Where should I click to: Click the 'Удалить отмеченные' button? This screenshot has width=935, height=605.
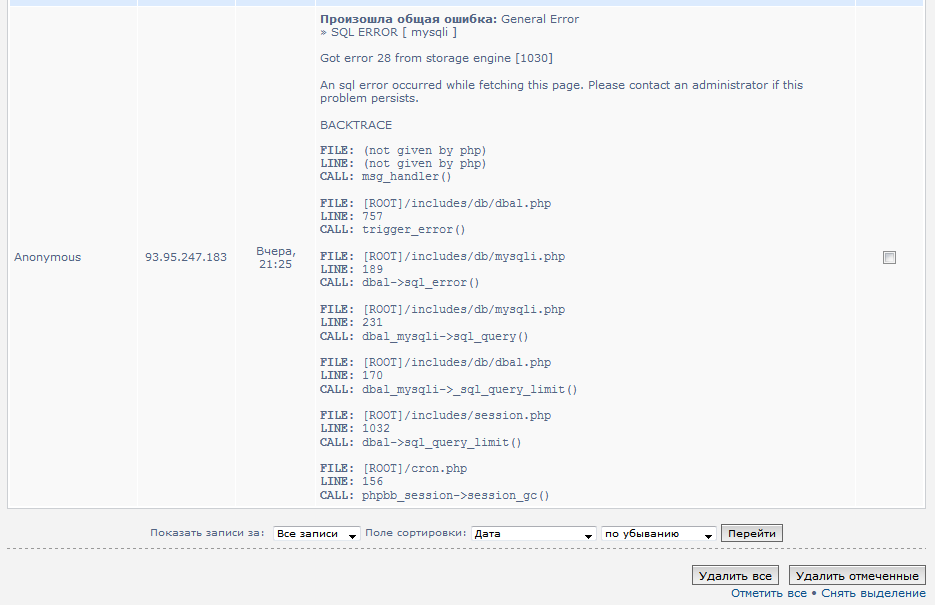tap(857, 576)
